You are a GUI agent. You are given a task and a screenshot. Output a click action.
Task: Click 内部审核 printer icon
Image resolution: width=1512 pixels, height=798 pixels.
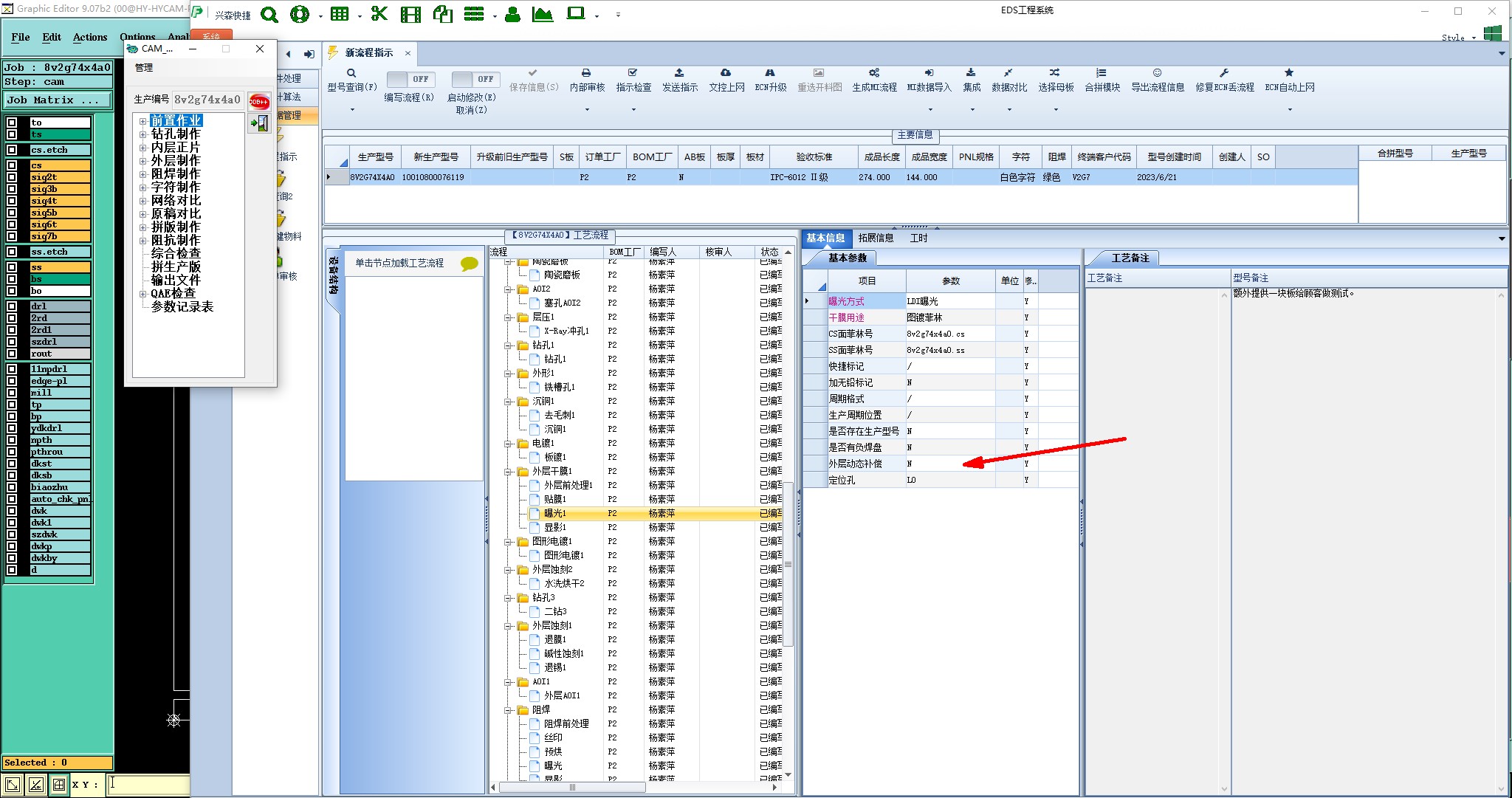[x=586, y=73]
